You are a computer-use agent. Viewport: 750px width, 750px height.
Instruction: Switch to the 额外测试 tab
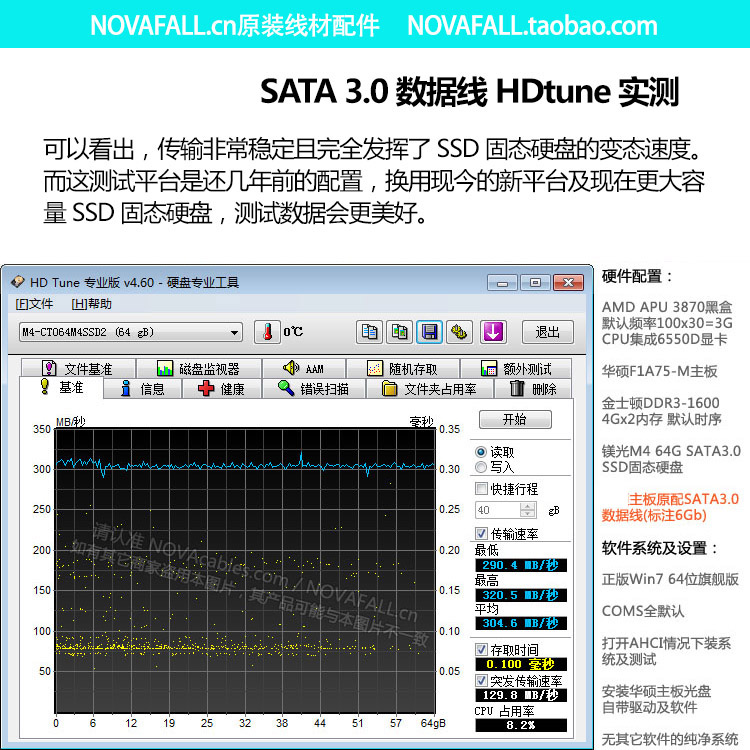pyautogui.click(x=516, y=368)
